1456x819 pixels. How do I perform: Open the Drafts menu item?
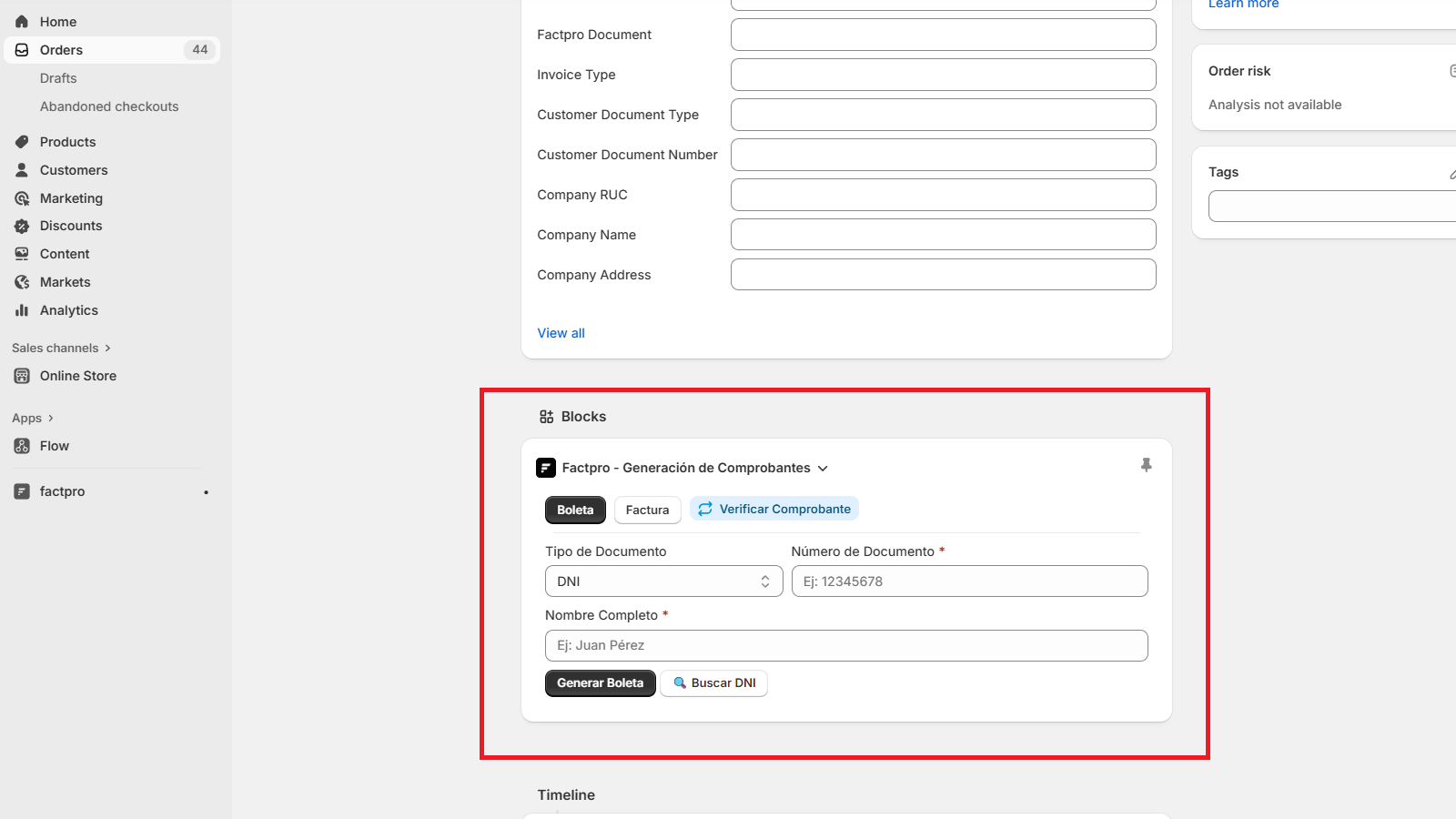tap(57, 78)
